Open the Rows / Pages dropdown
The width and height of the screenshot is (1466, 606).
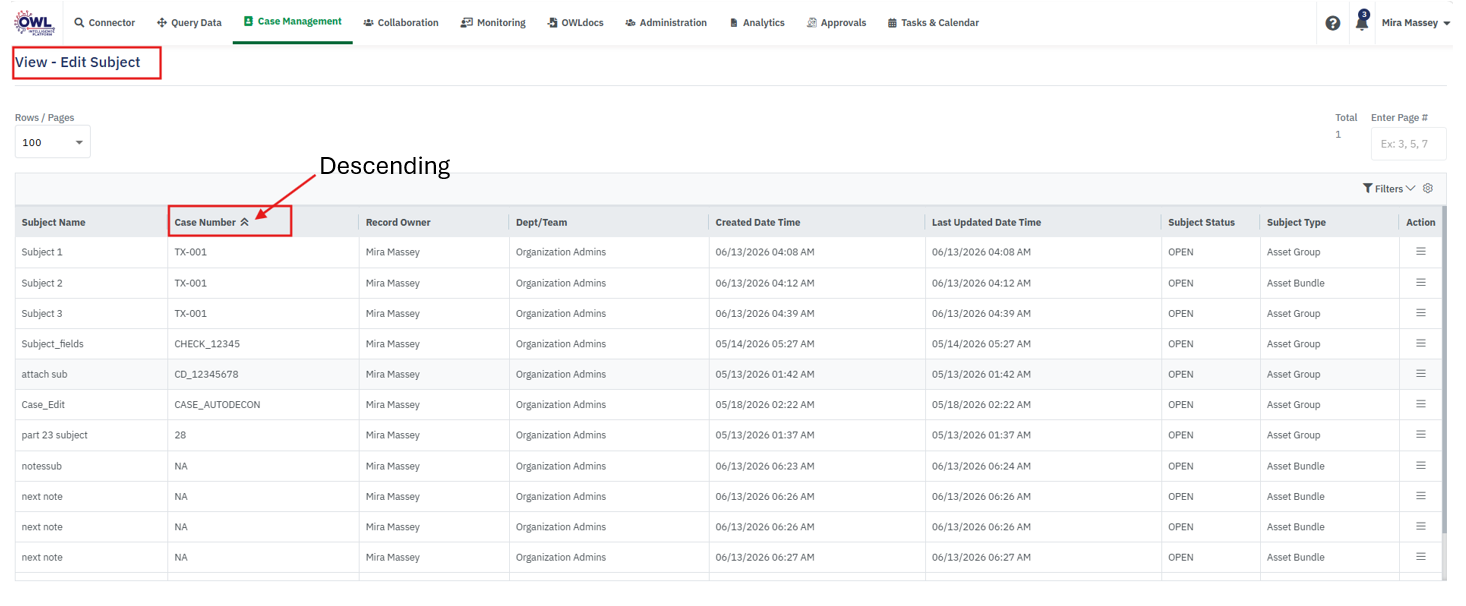52,142
